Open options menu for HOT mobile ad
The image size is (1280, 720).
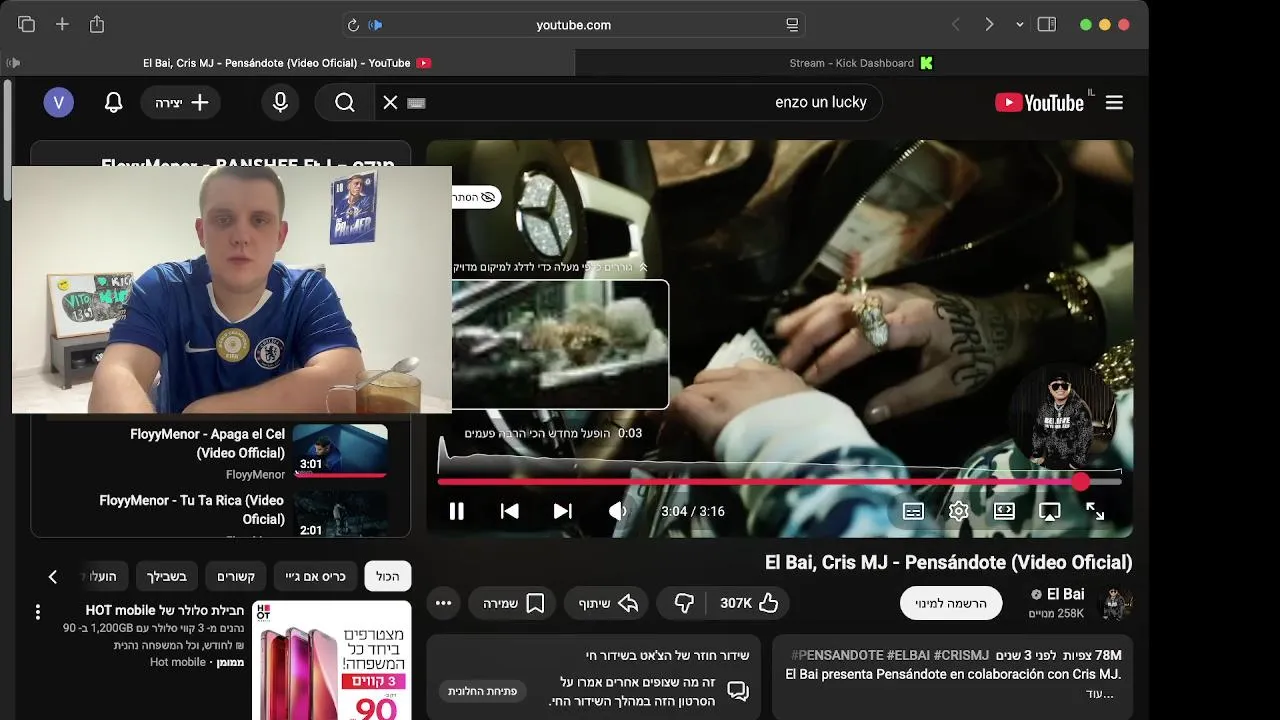pos(38,612)
